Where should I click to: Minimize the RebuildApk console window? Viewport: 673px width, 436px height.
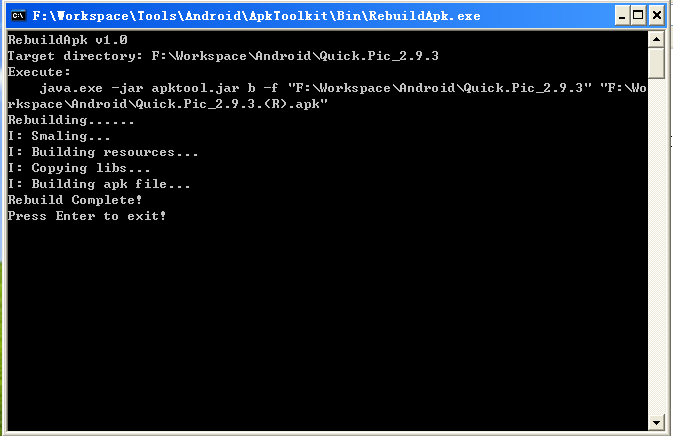pos(622,16)
